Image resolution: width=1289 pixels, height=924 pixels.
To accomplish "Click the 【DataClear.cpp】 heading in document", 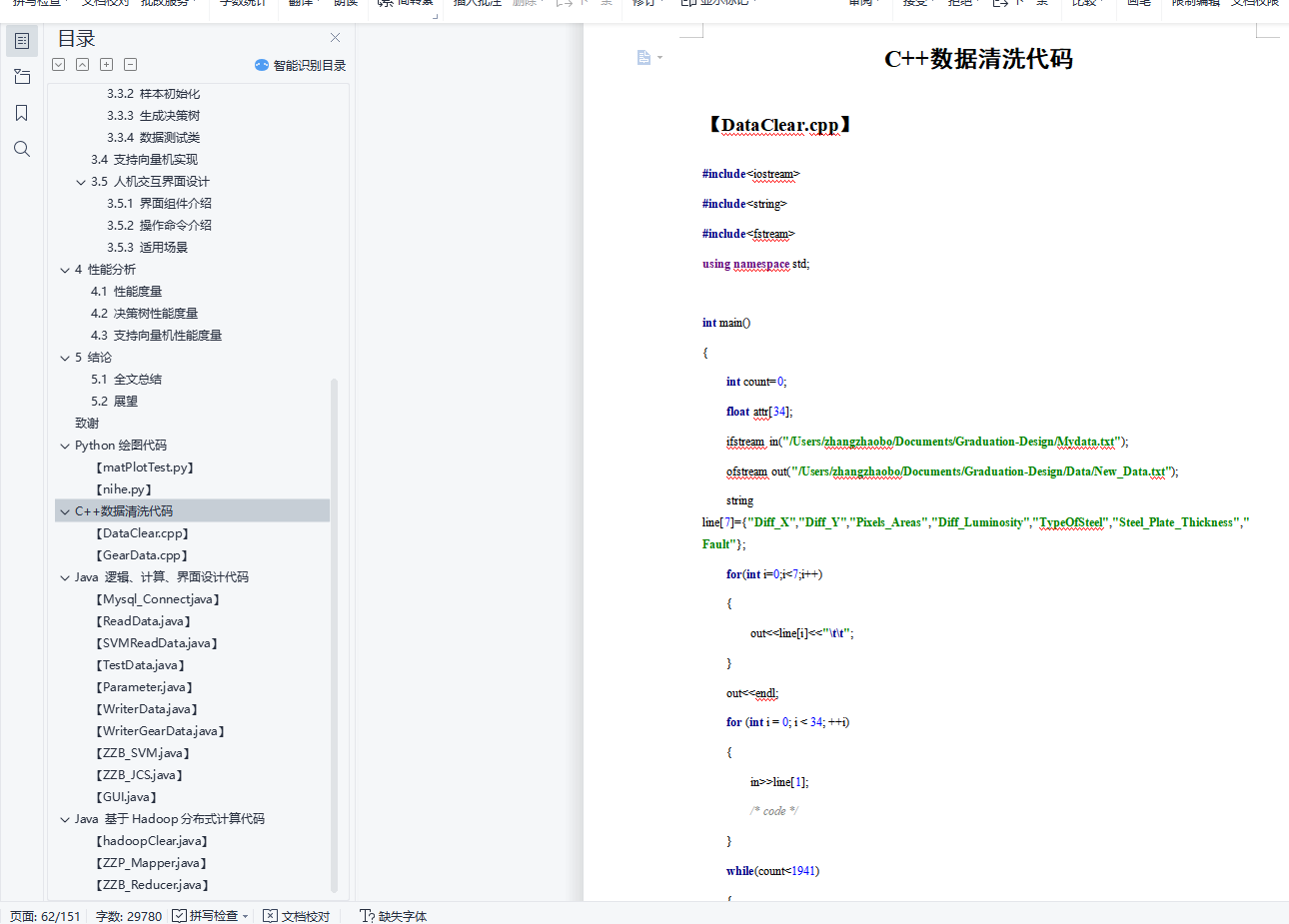I will point(779,125).
